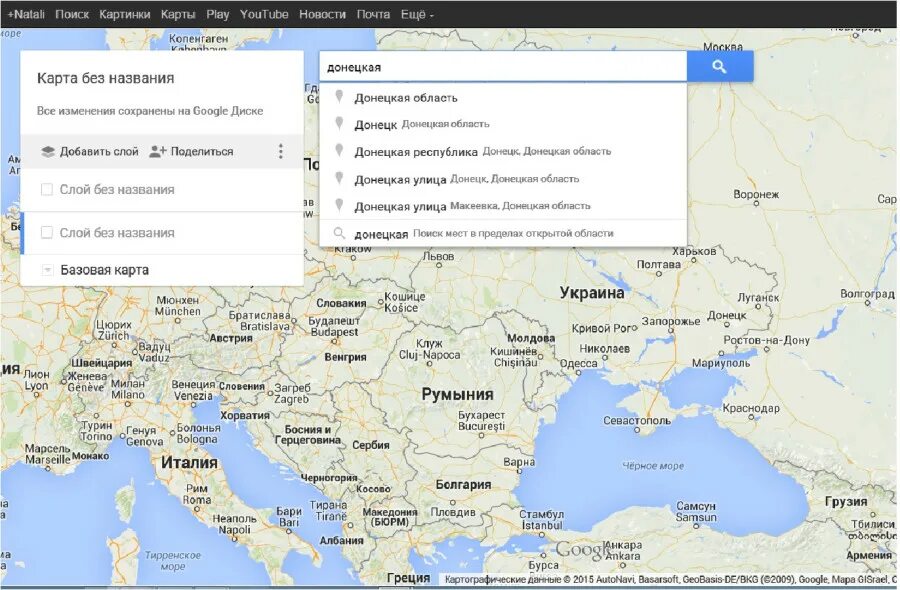Expand the Базовая карта dropdown arrow
This screenshot has width=900, height=590.
coord(48,270)
